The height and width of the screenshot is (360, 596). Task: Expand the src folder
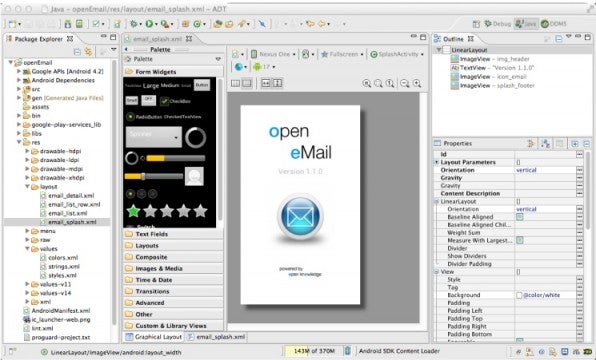pos(19,89)
